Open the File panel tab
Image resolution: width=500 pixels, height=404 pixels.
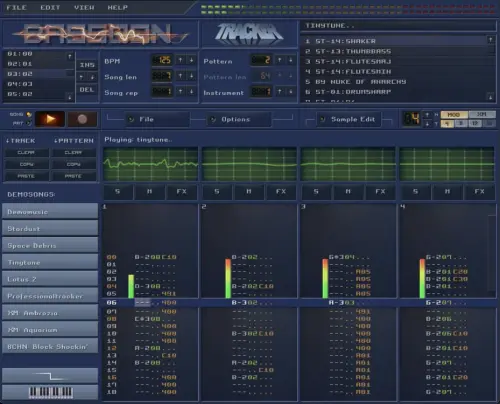(157, 119)
